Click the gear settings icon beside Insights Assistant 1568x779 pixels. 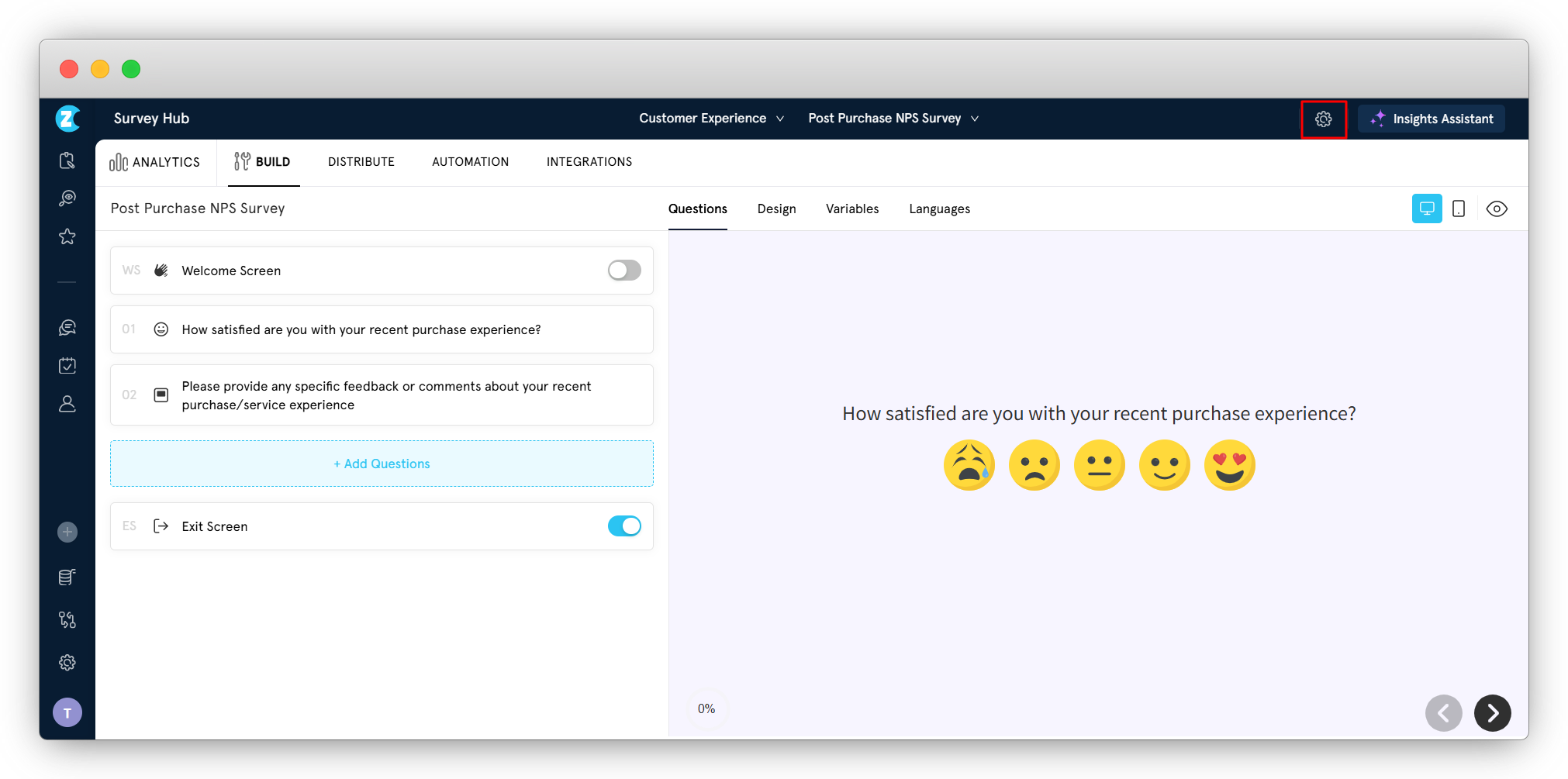pos(1323,119)
